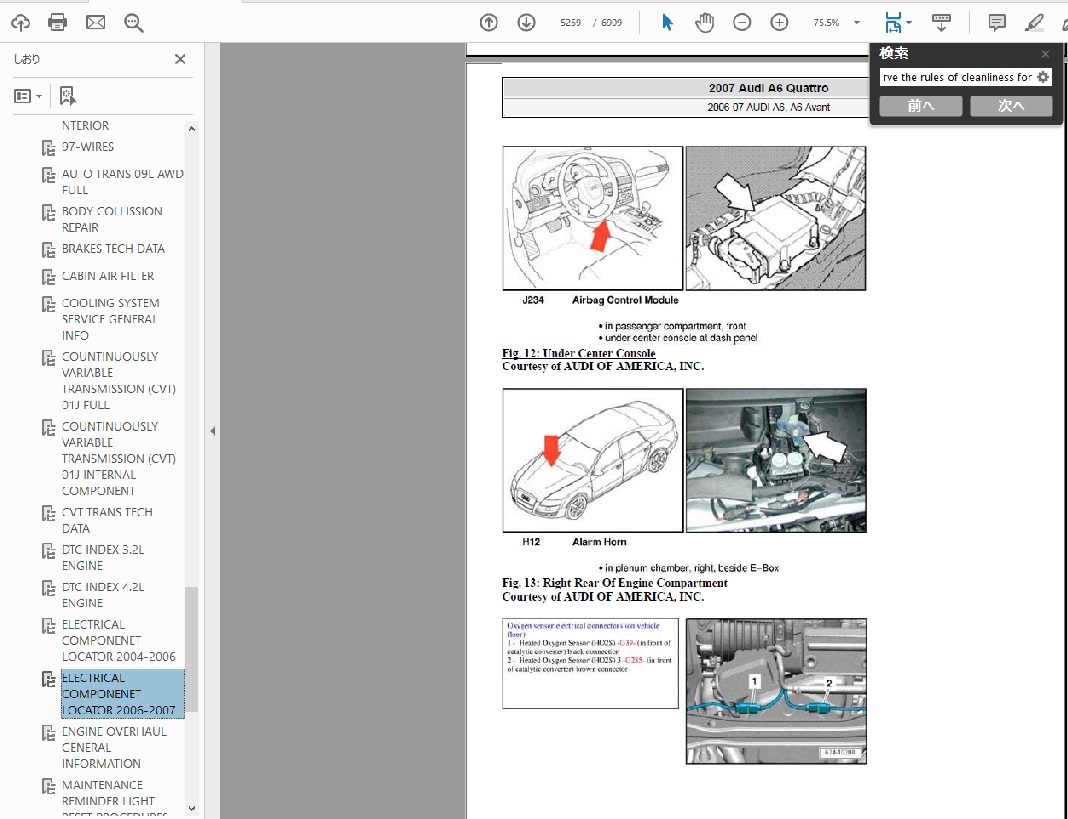Open COOLING SYSTEM SERVICE GENERAL INFO bookmark
1068x819 pixels.
(x=110, y=319)
